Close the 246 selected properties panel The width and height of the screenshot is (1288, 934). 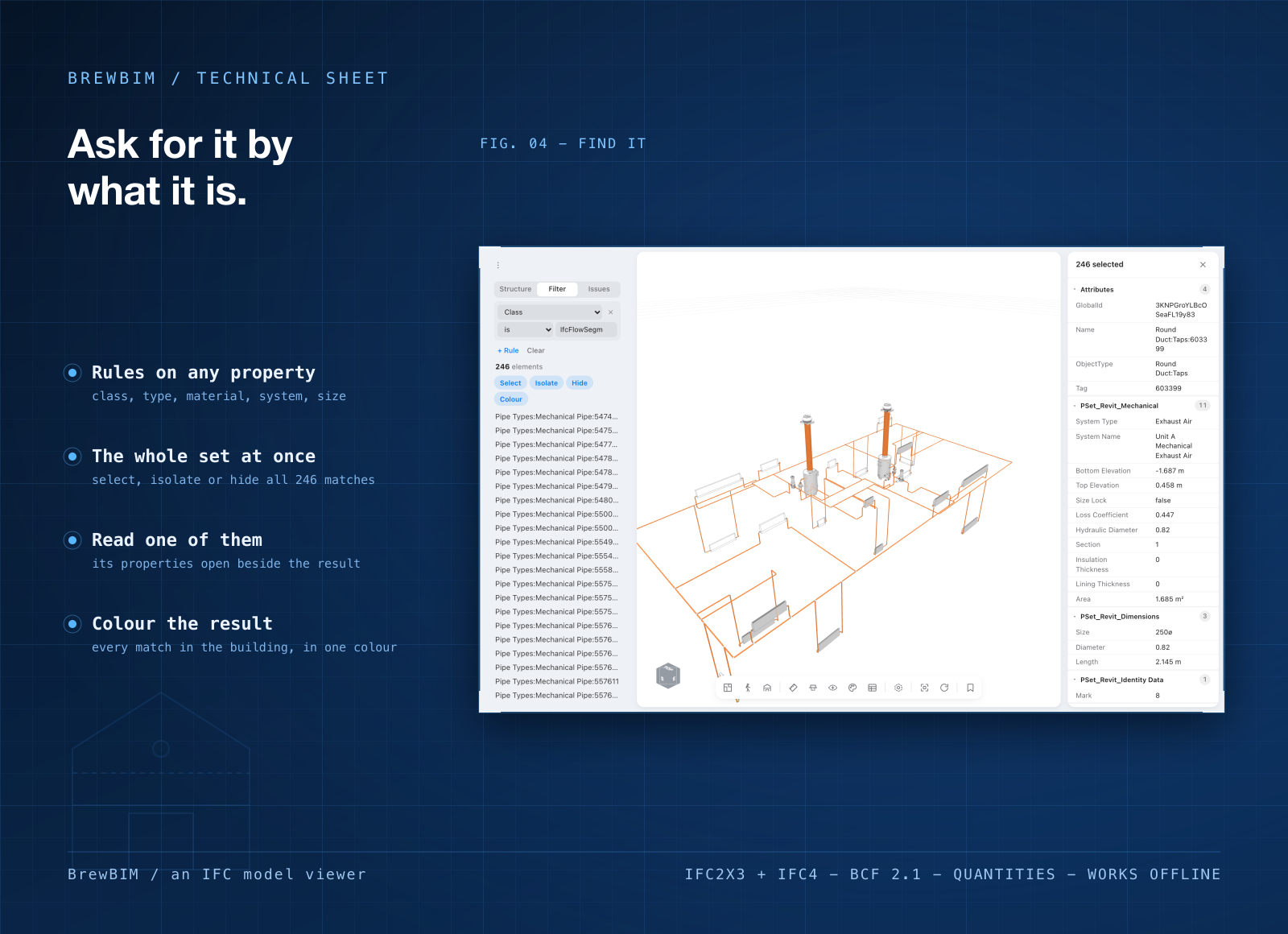click(1203, 265)
